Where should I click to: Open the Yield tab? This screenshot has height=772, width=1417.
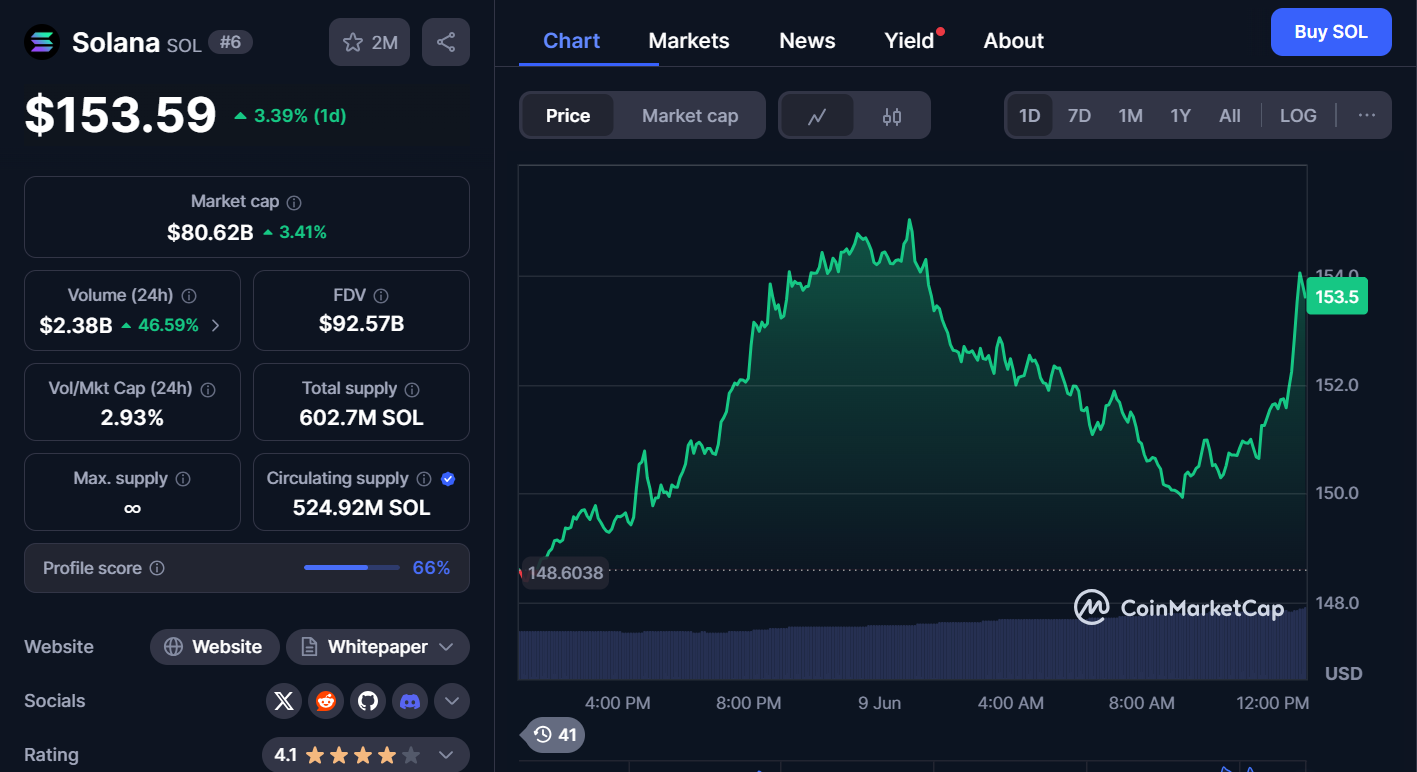(x=909, y=41)
